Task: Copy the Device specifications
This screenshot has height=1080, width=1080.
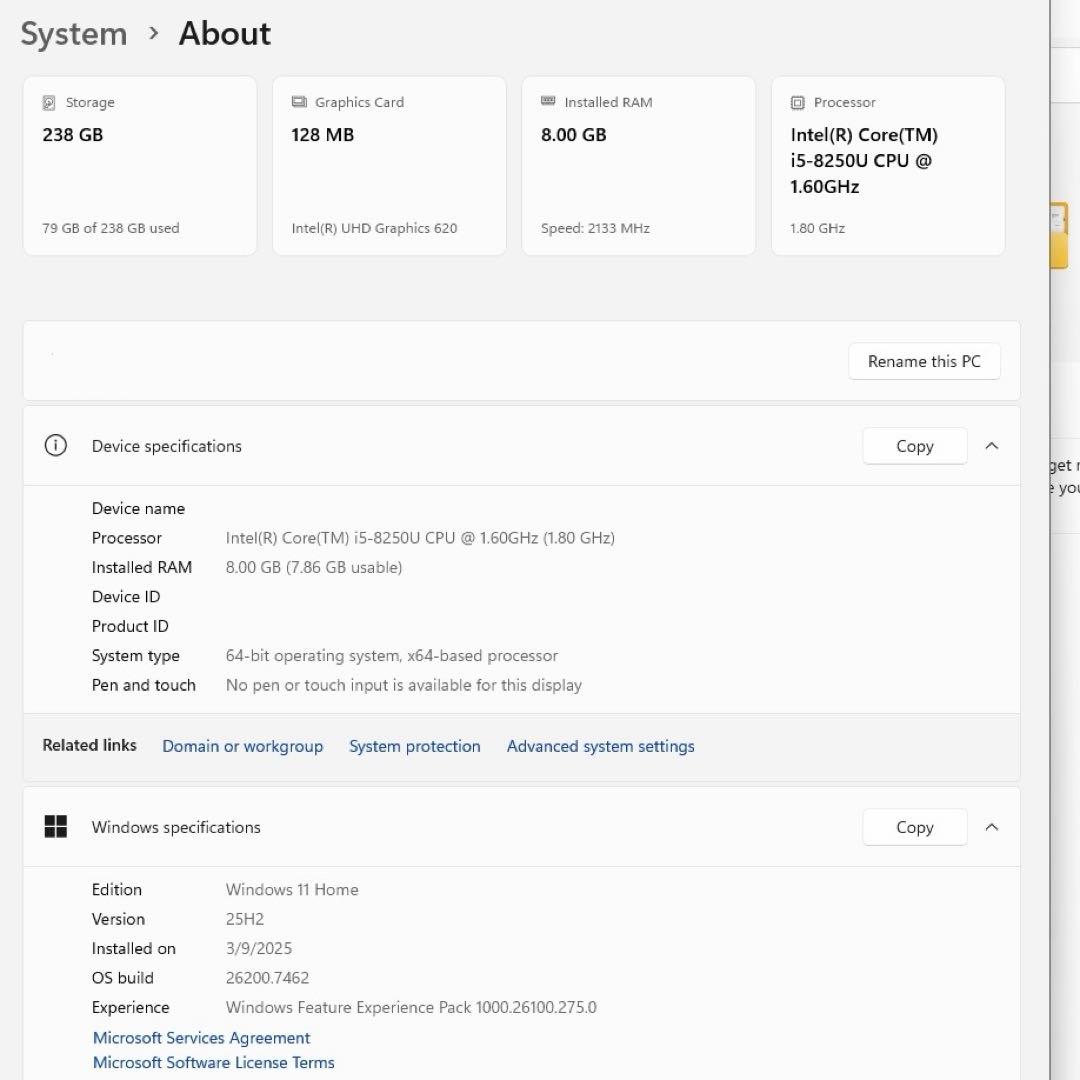Action: tap(914, 446)
